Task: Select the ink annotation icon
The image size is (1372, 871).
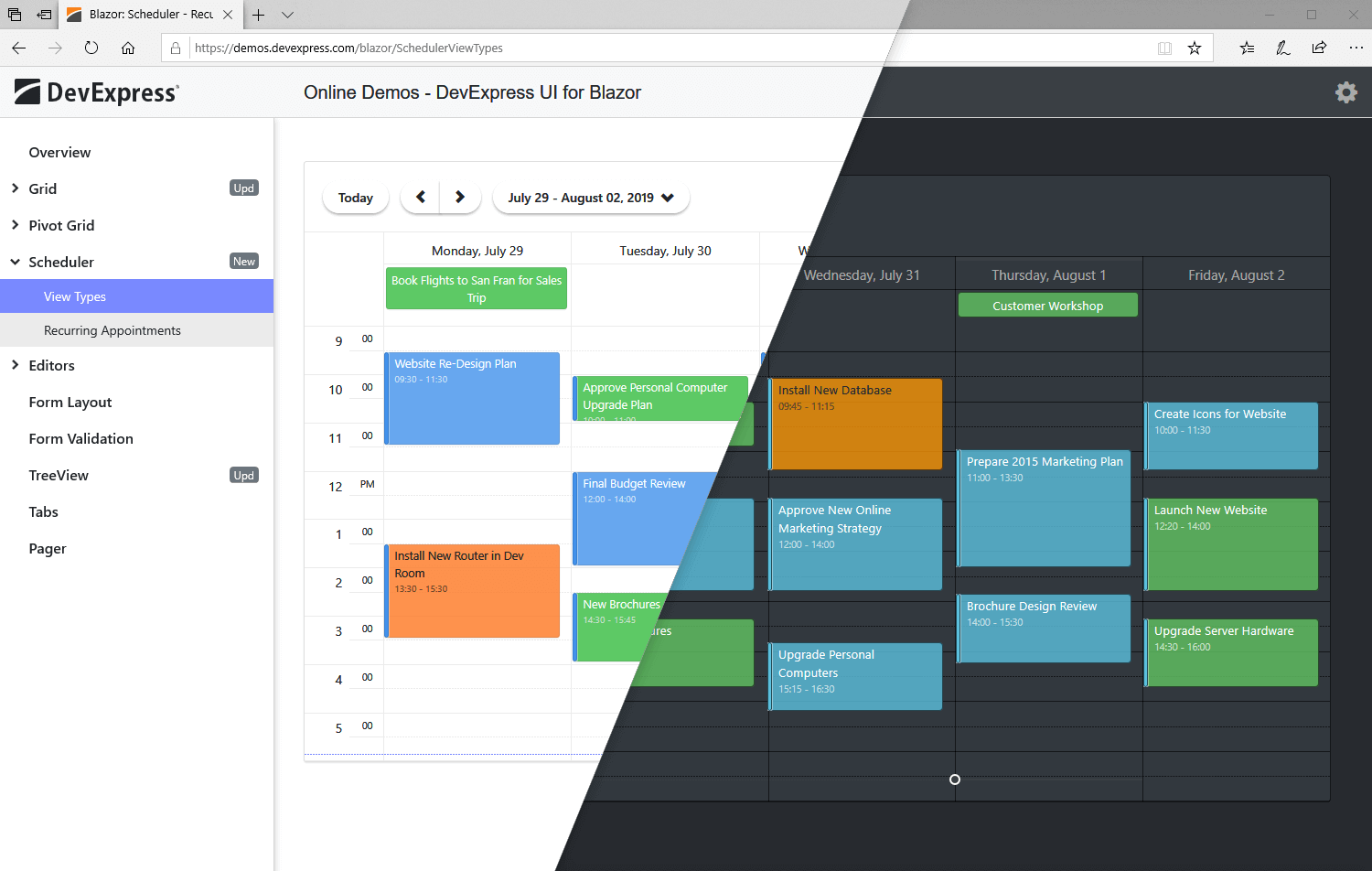Action: click(x=1282, y=48)
